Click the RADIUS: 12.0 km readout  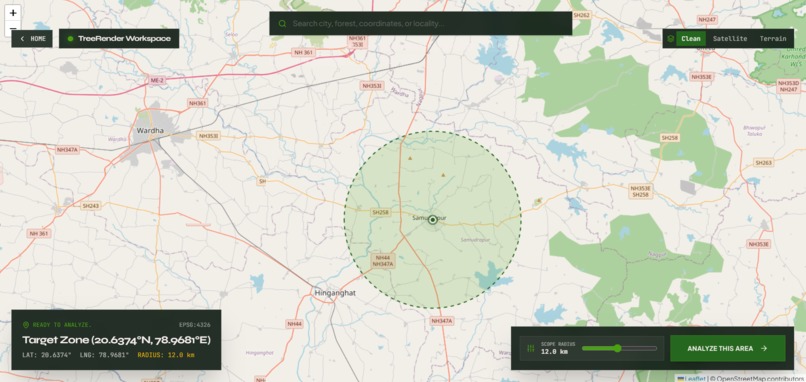[166, 355]
